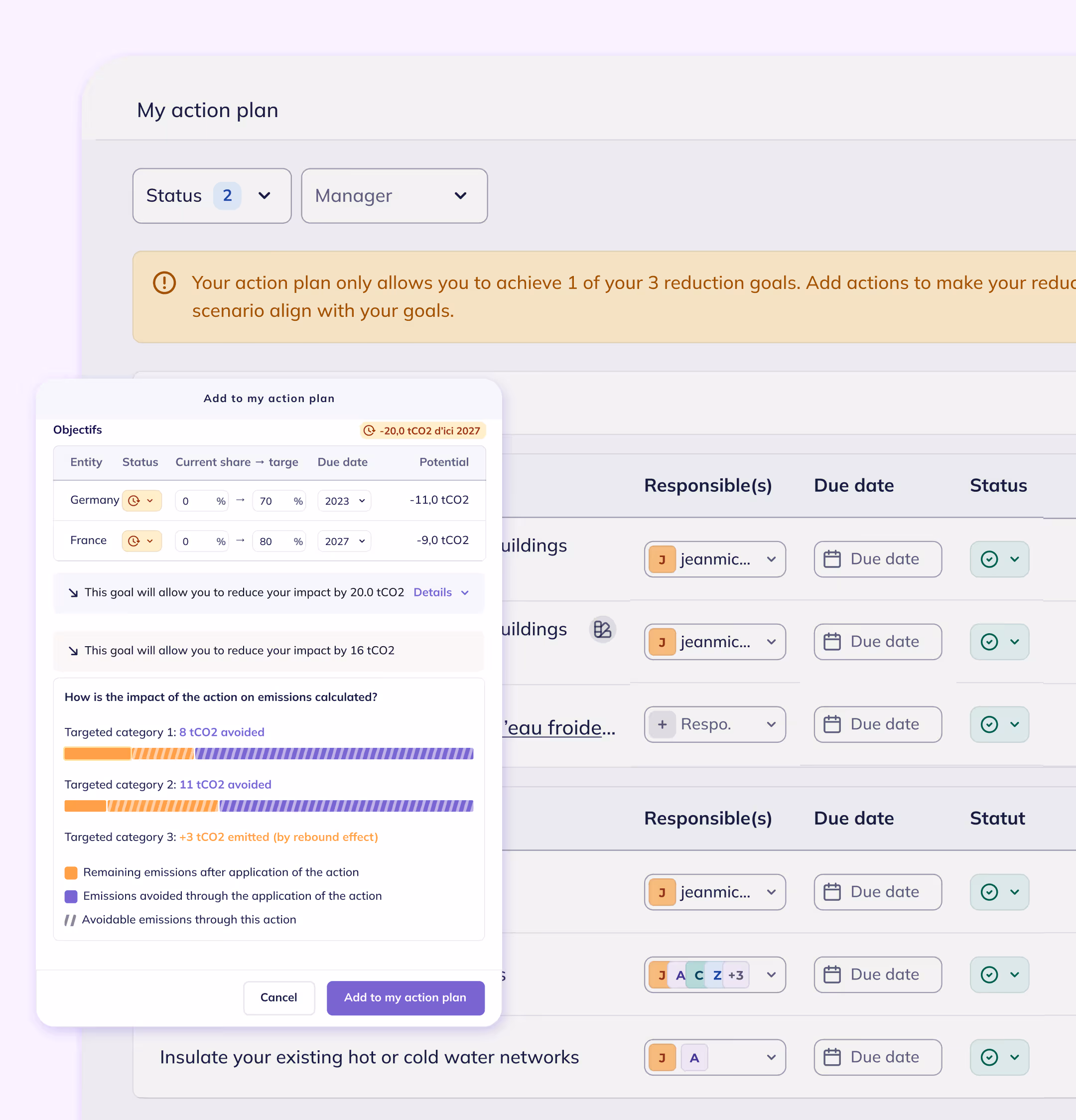Click the clock icon in the -20,0 tCO2 badge
Screen dimensions: 1076x1120
pos(370,431)
